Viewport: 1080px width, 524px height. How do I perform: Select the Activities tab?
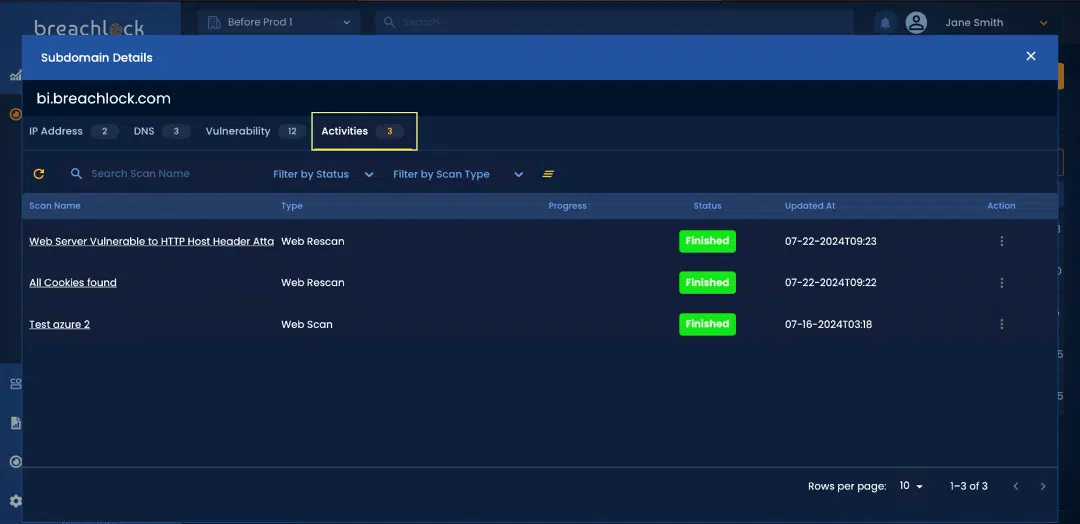[x=364, y=131]
